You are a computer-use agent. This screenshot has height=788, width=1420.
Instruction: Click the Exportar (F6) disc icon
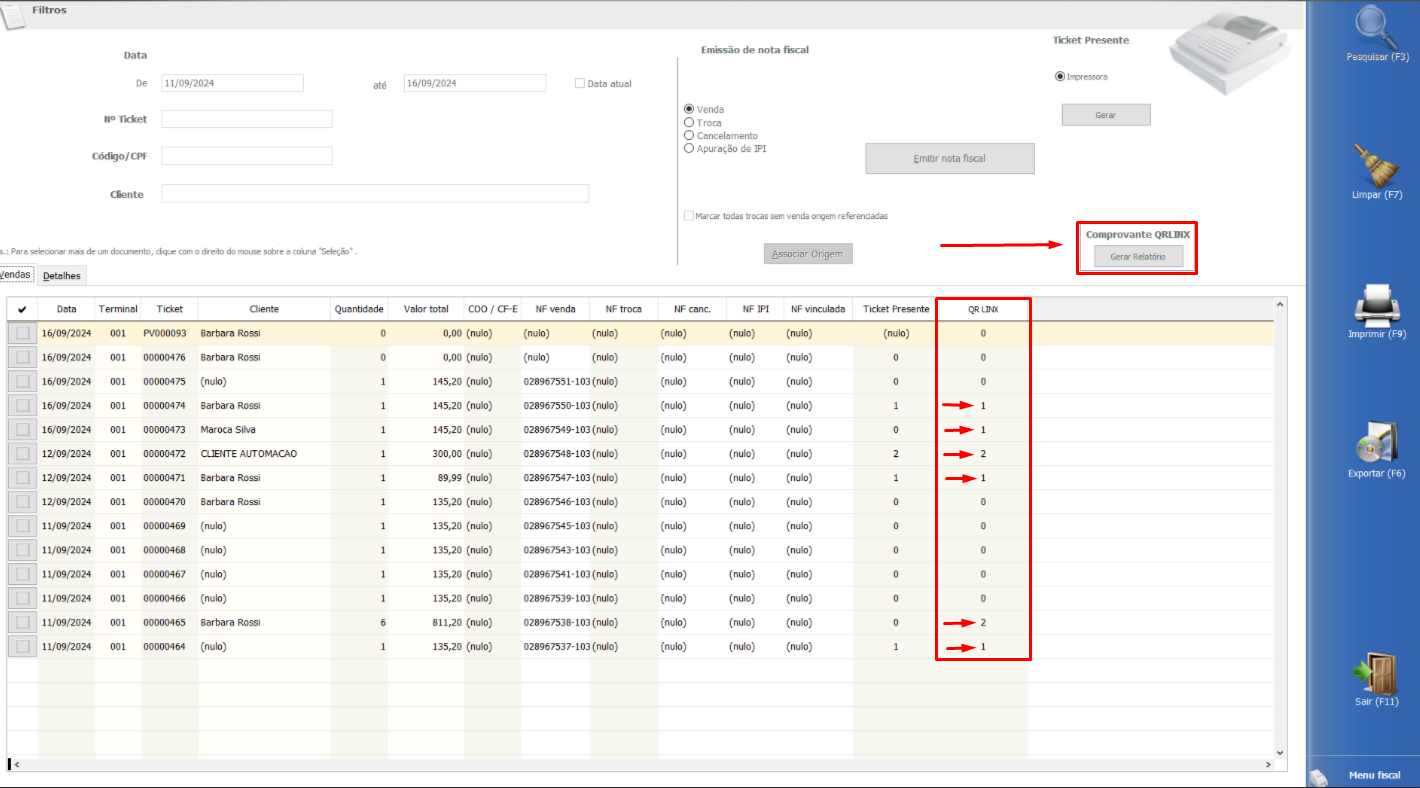pos(1377,442)
